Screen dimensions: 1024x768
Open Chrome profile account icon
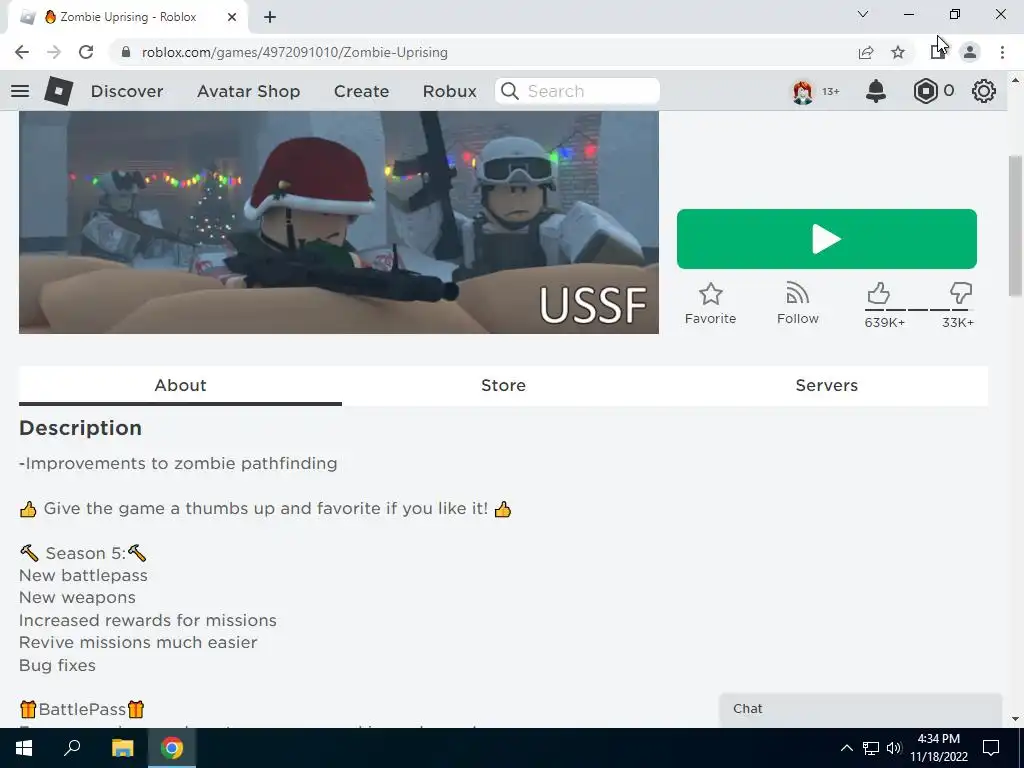coord(970,52)
